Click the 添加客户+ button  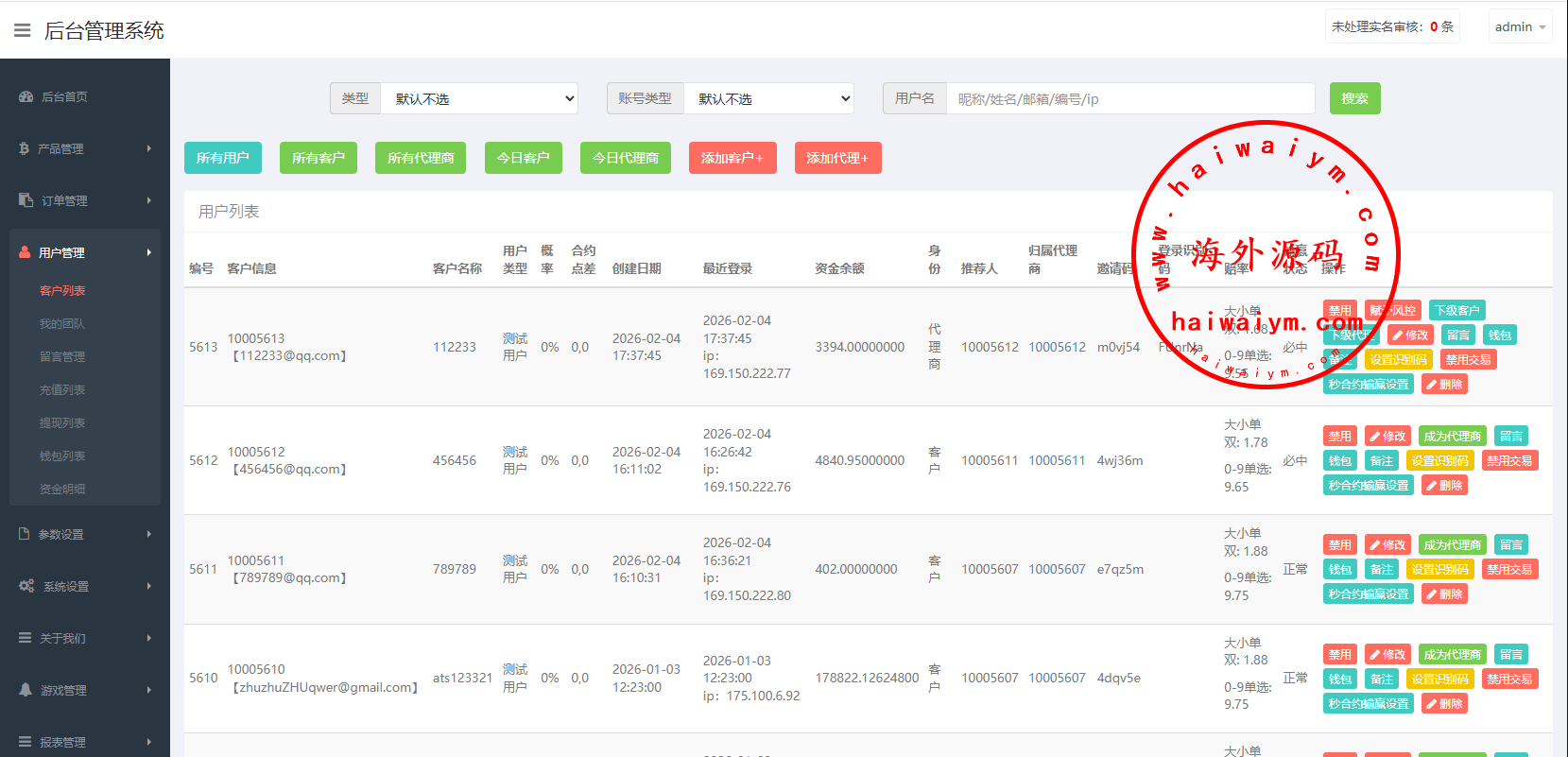(732, 158)
